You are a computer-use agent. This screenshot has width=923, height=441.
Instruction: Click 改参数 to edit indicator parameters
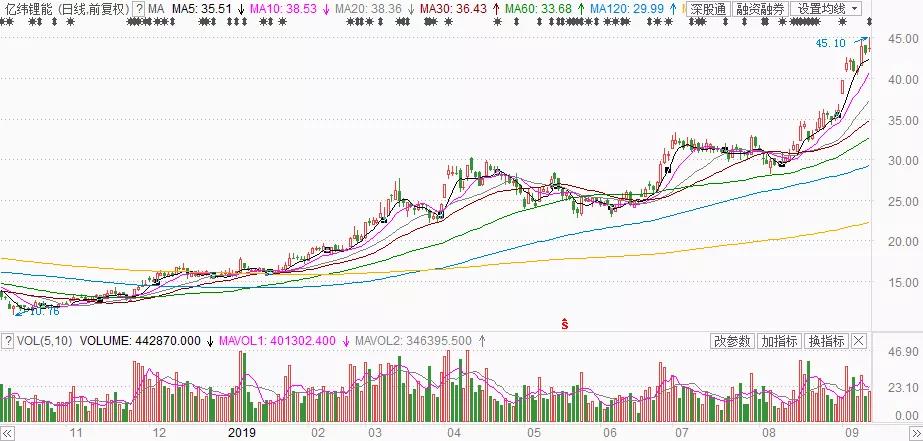tap(732, 341)
